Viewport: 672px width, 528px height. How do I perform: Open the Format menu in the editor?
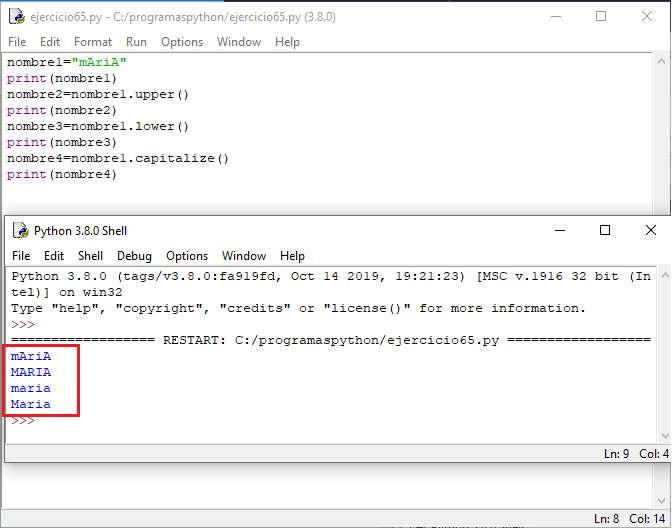click(x=93, y=42)
